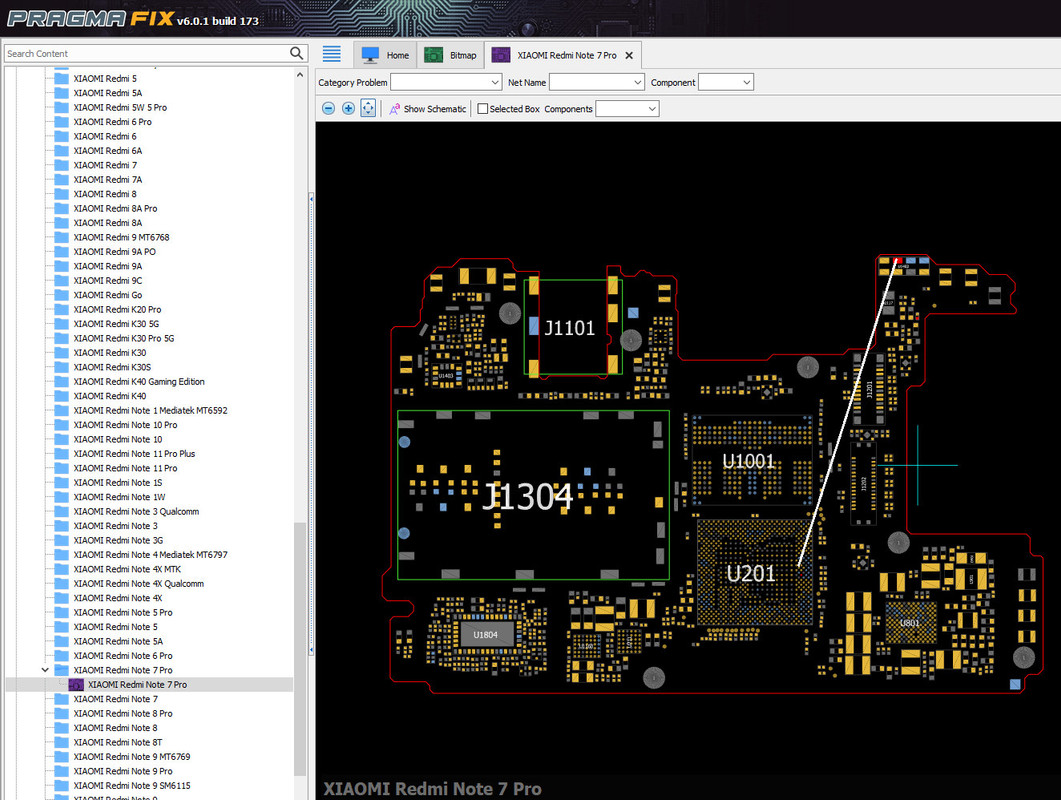
Task: Click the XIAOMI Redmi Note 10 folder icon
Action: point(62,439)
